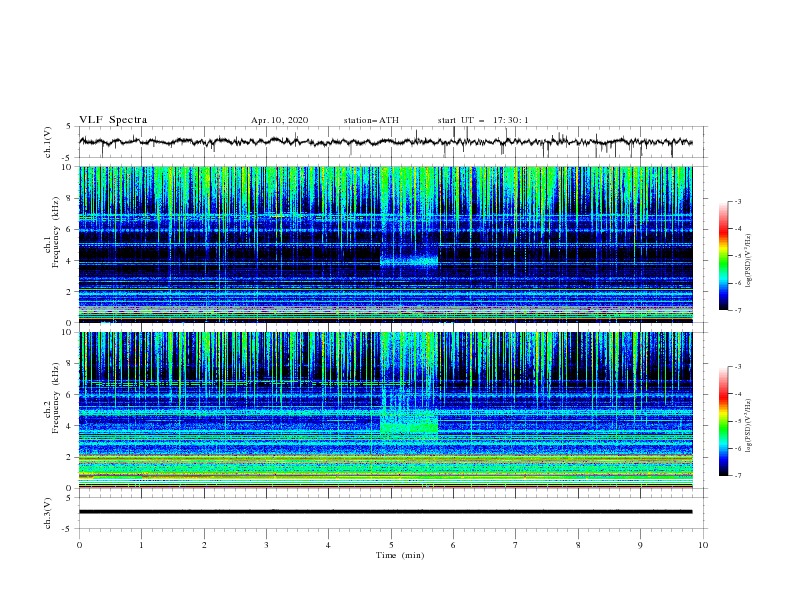Click the "1" tick on the Time axis
The width and height of the screenshot is (792, 612).
click(141, 545)
